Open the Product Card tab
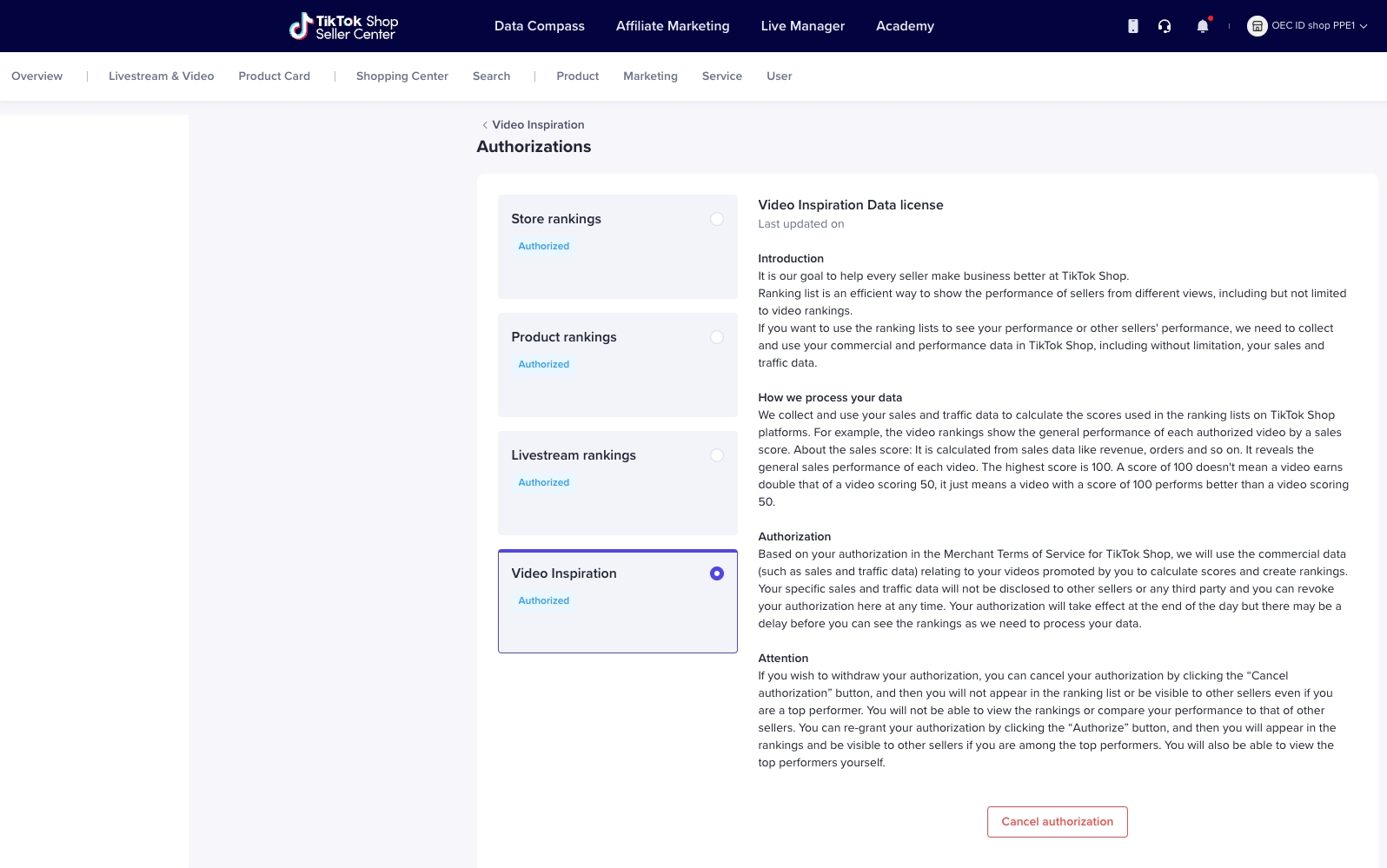The width and height of the screenshot is (1387, 868). click(x=274, y=76)
